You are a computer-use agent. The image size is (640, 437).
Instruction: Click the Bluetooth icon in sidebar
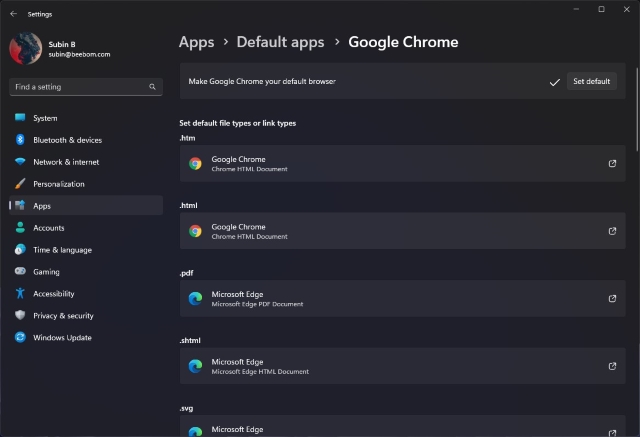(20, 140)
